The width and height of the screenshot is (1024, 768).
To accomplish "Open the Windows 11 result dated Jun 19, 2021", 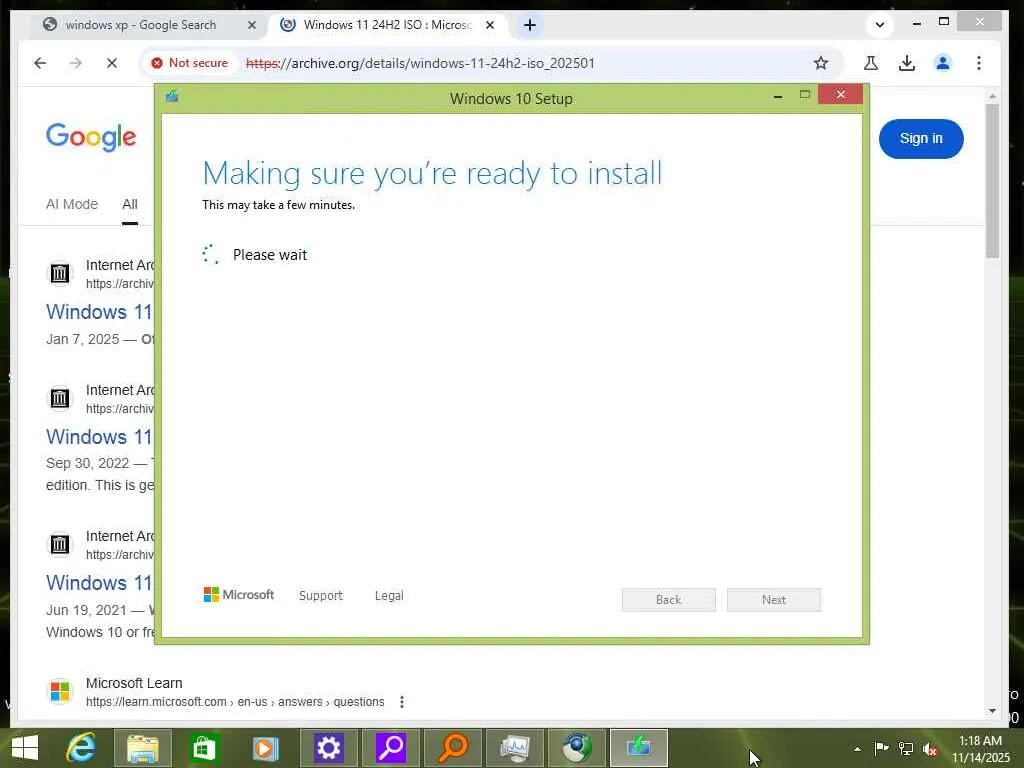I will click(99, 583).
